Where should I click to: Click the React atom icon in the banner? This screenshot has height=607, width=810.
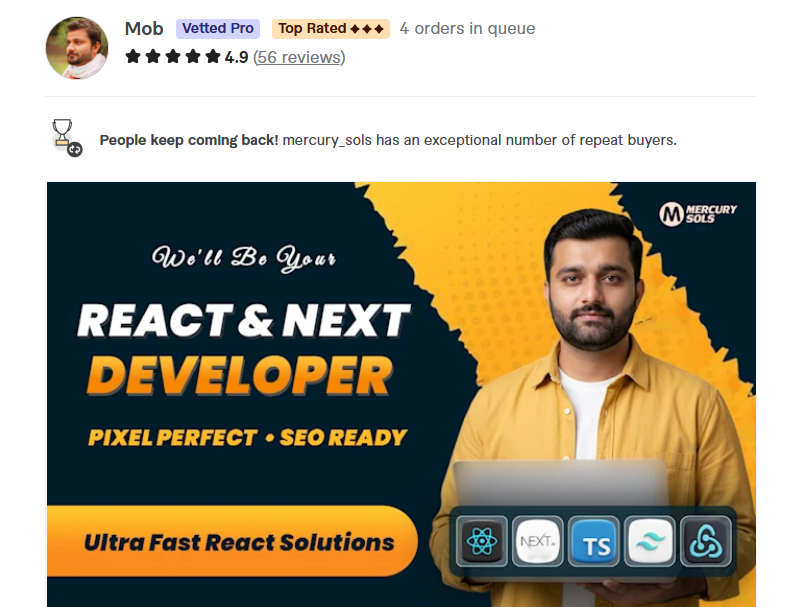coord(481,541)
